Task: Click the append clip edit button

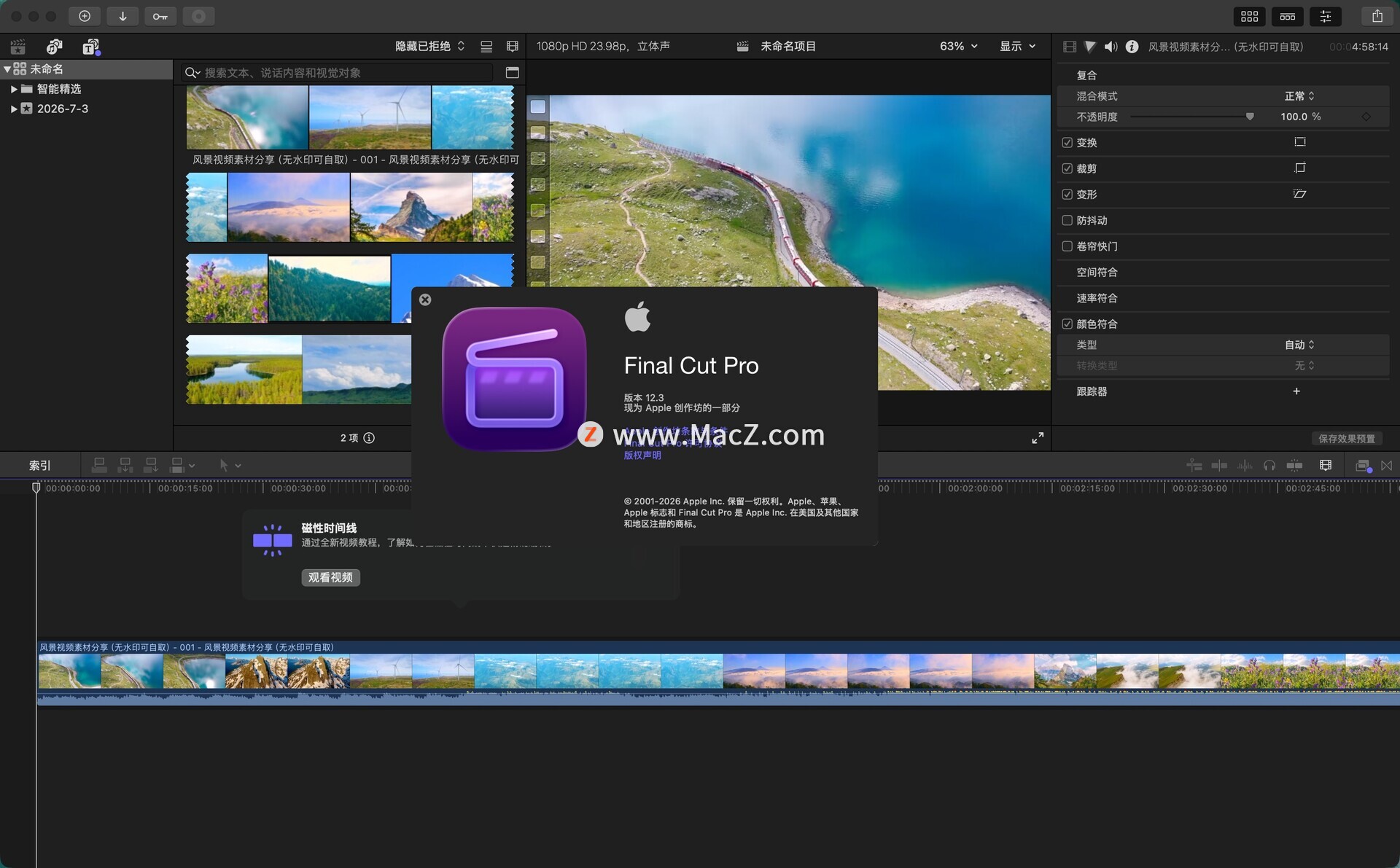Action: [x=151, y=465]
